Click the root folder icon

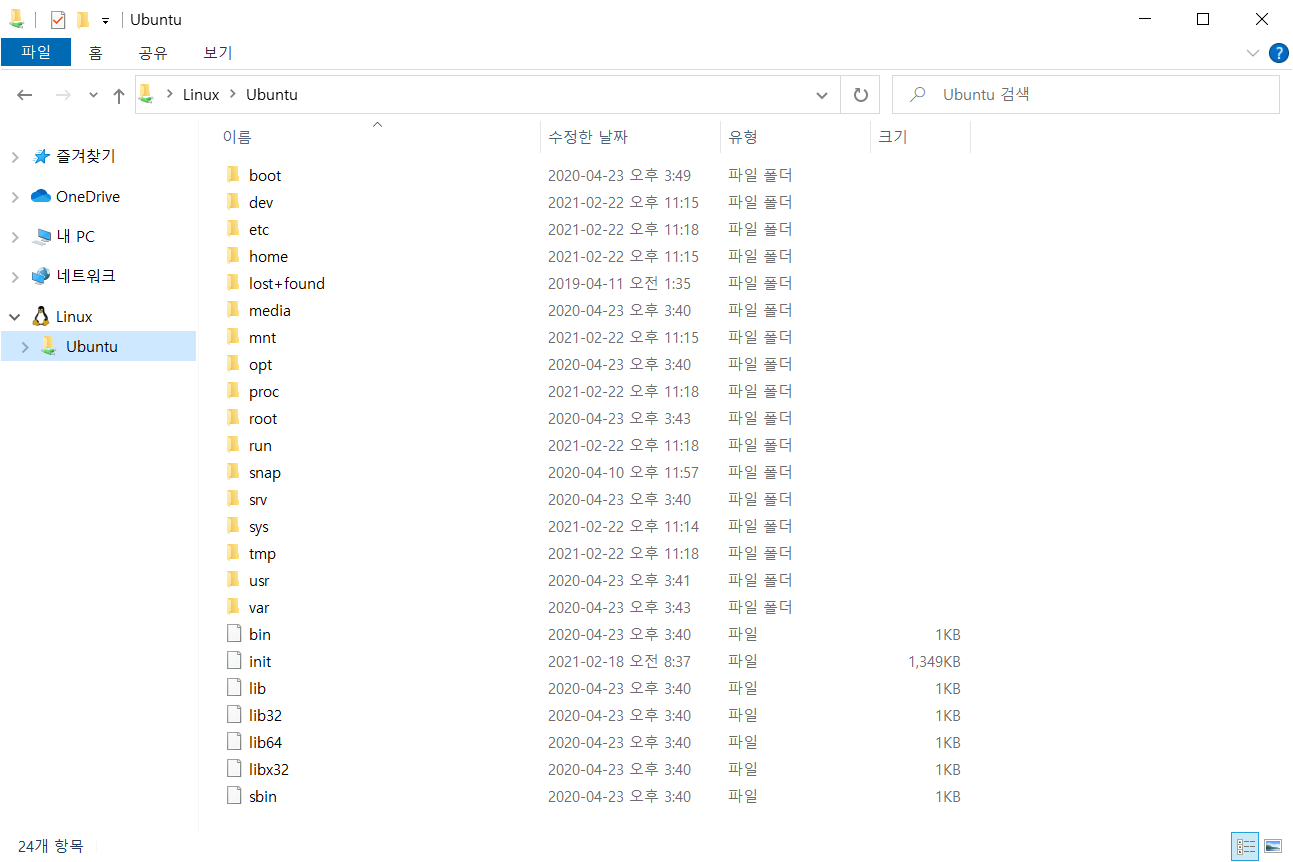233,418
